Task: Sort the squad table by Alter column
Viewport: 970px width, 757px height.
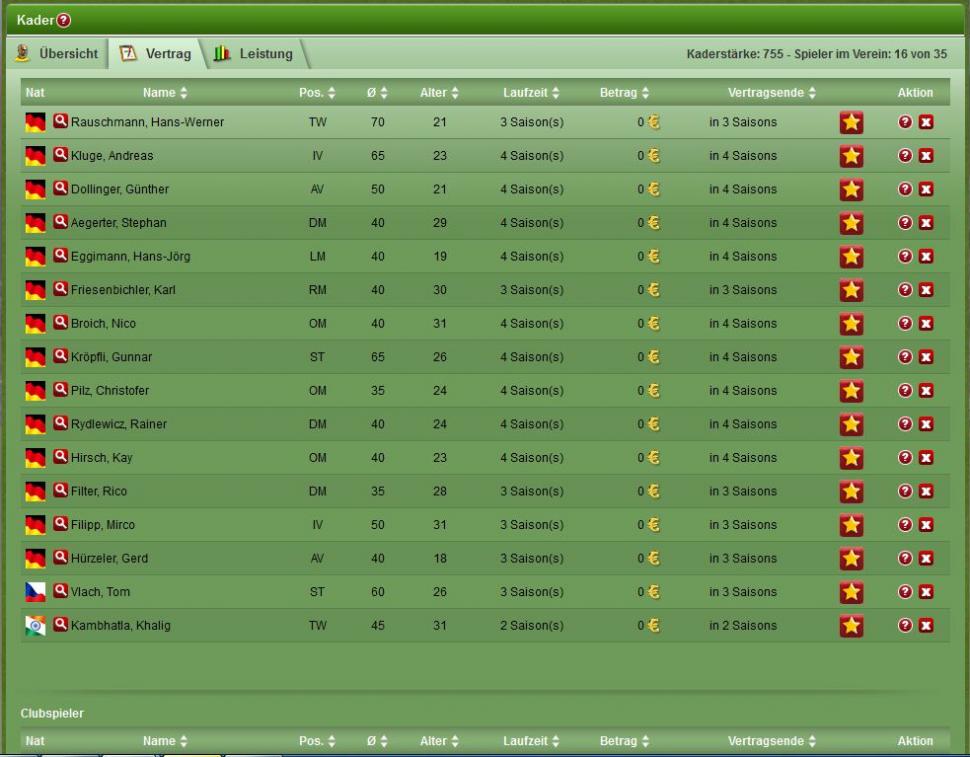Action: point(439,93)
